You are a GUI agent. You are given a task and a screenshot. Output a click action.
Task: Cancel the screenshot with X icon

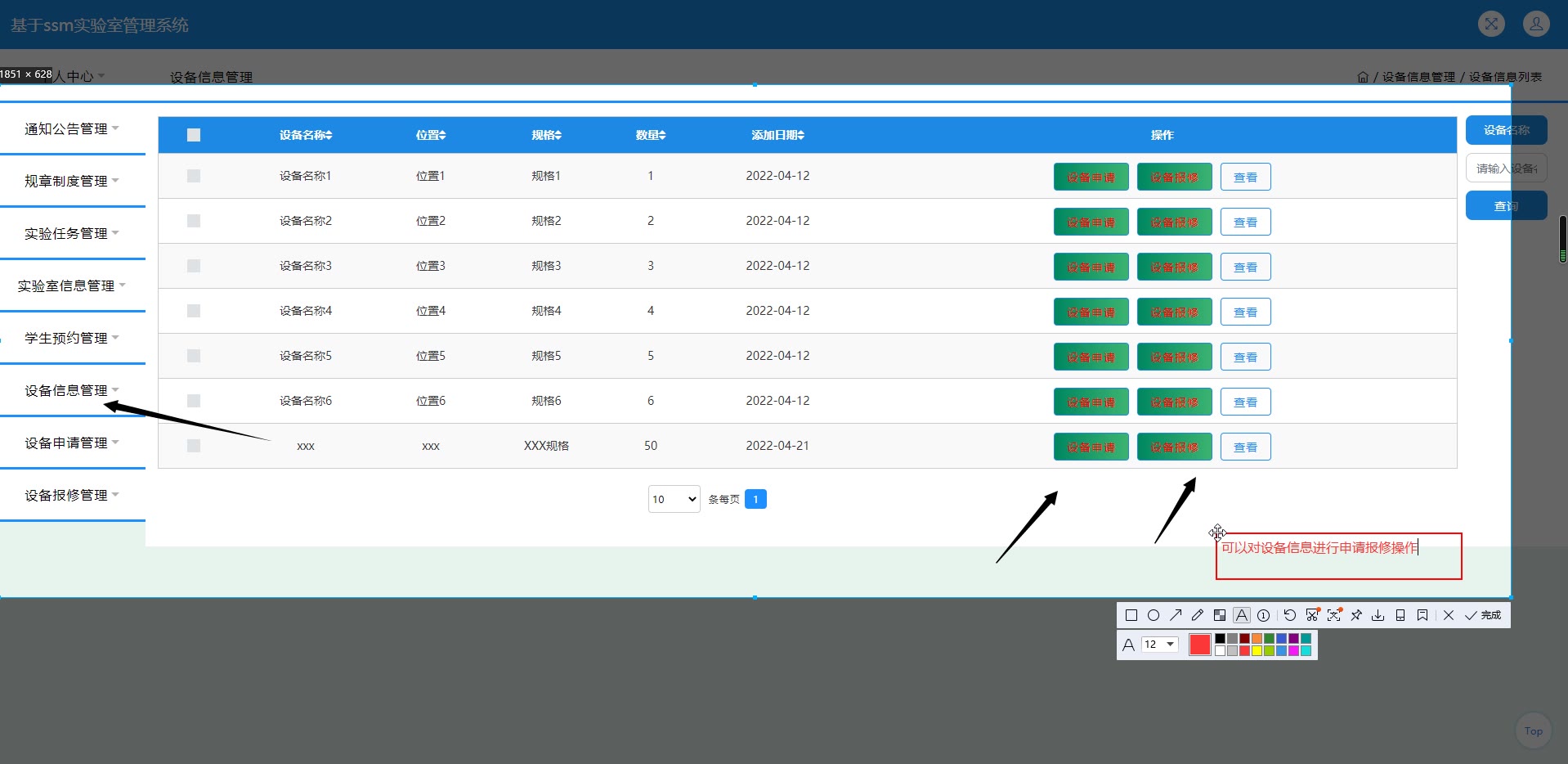(x=1449, y=615)
